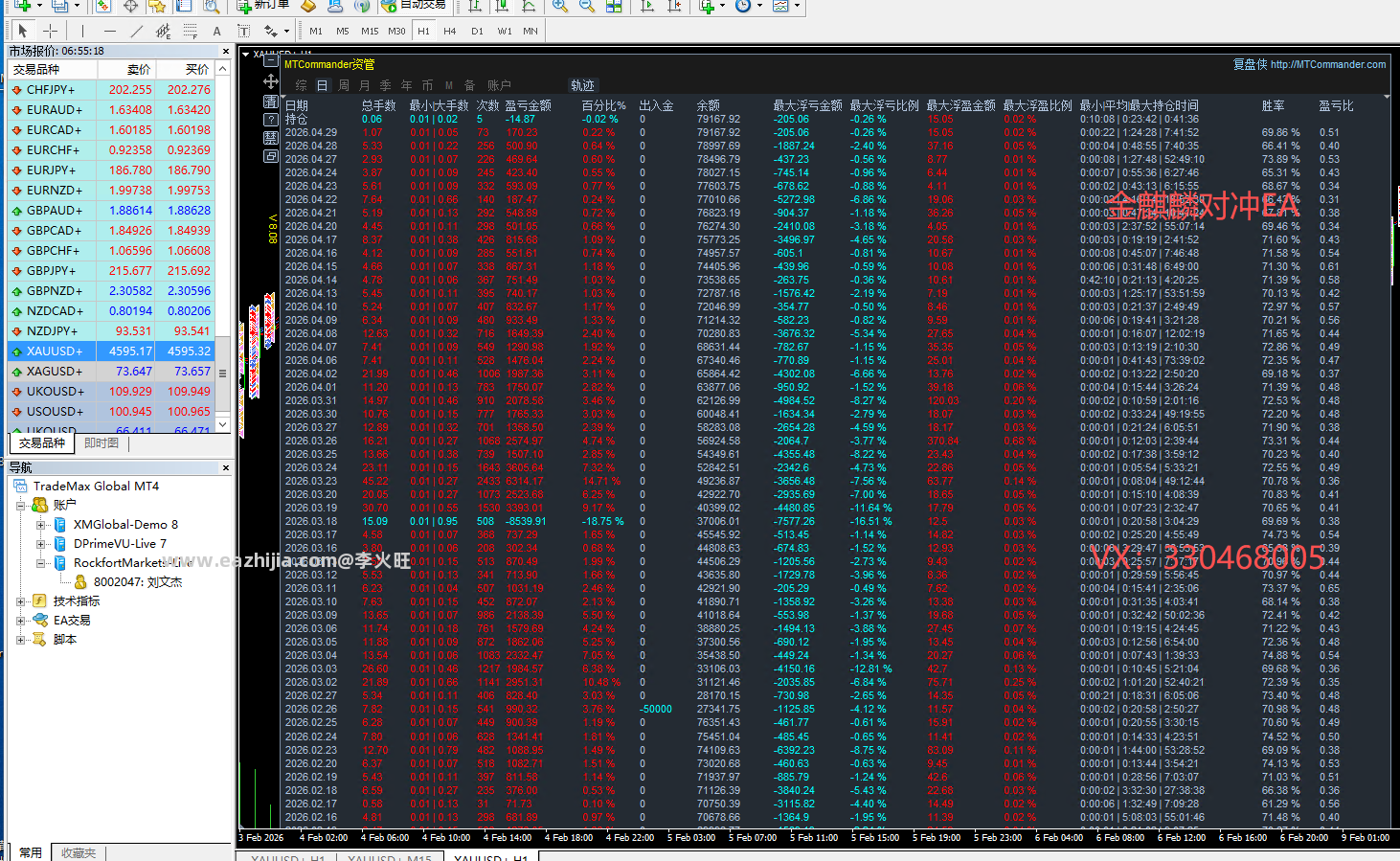Open the 收藏夹 navigator tab

pyautogui.click(x=79, y=852)
